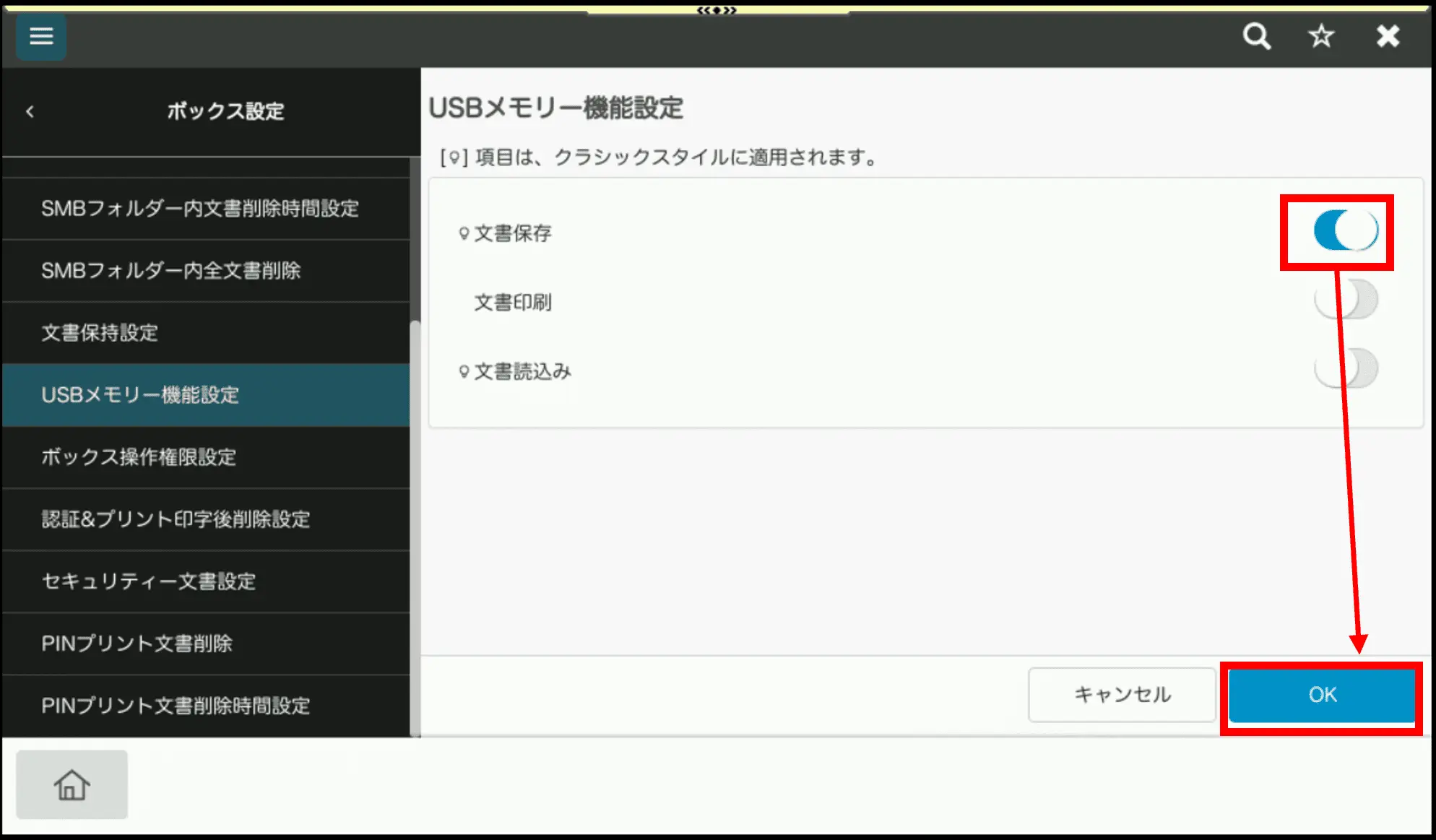
Task: Select SMBフォルダー内全文書削除 menu item
Action: (x=171, y=271)
